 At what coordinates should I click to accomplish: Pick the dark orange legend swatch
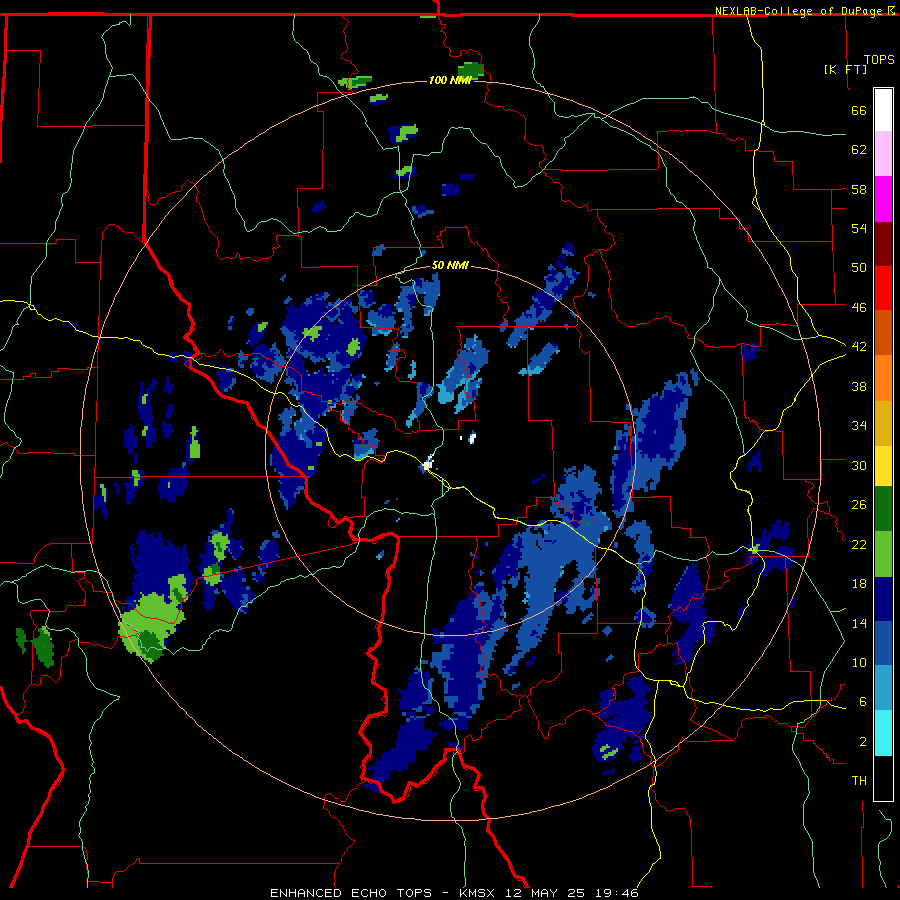point(883,332)
